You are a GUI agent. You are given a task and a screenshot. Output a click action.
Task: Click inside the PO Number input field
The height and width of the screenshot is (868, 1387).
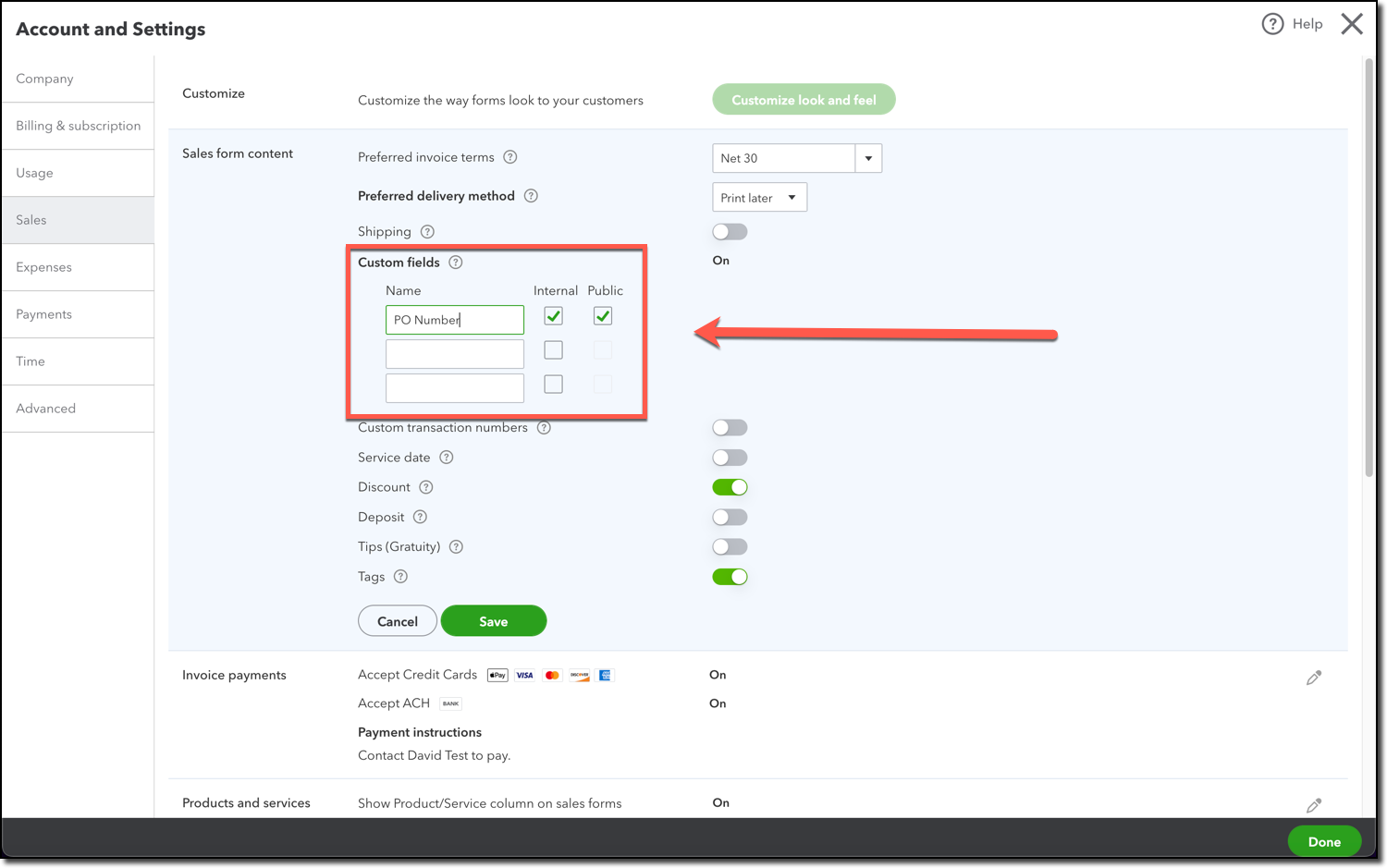454,320
